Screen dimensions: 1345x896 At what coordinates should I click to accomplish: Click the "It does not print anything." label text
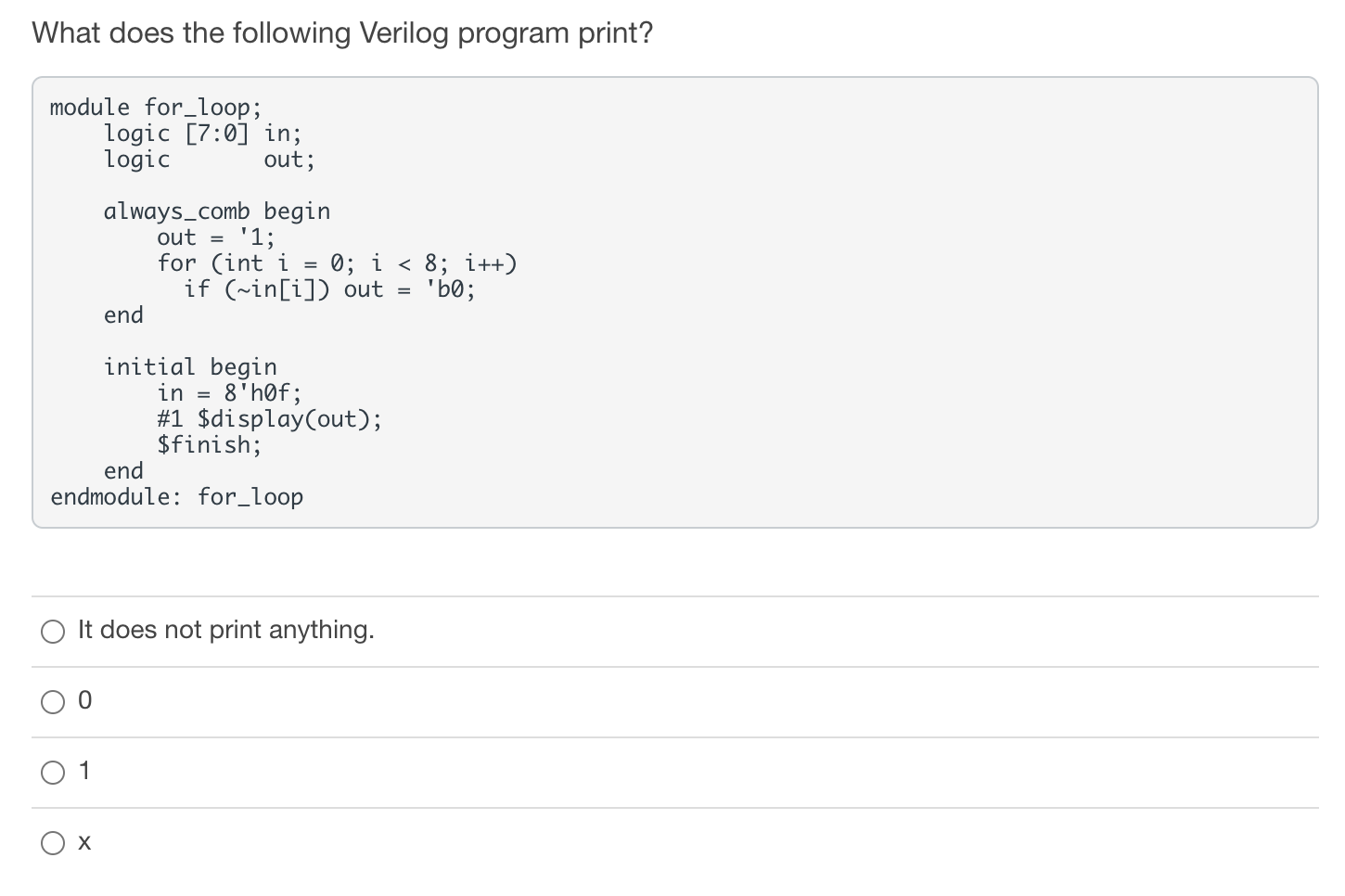(x=225, y=630)
